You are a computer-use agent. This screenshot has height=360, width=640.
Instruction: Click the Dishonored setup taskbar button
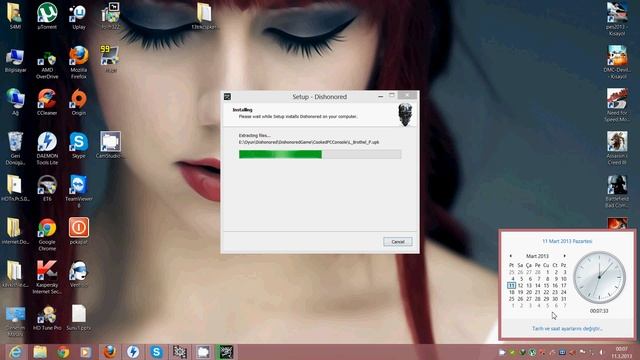226,352
